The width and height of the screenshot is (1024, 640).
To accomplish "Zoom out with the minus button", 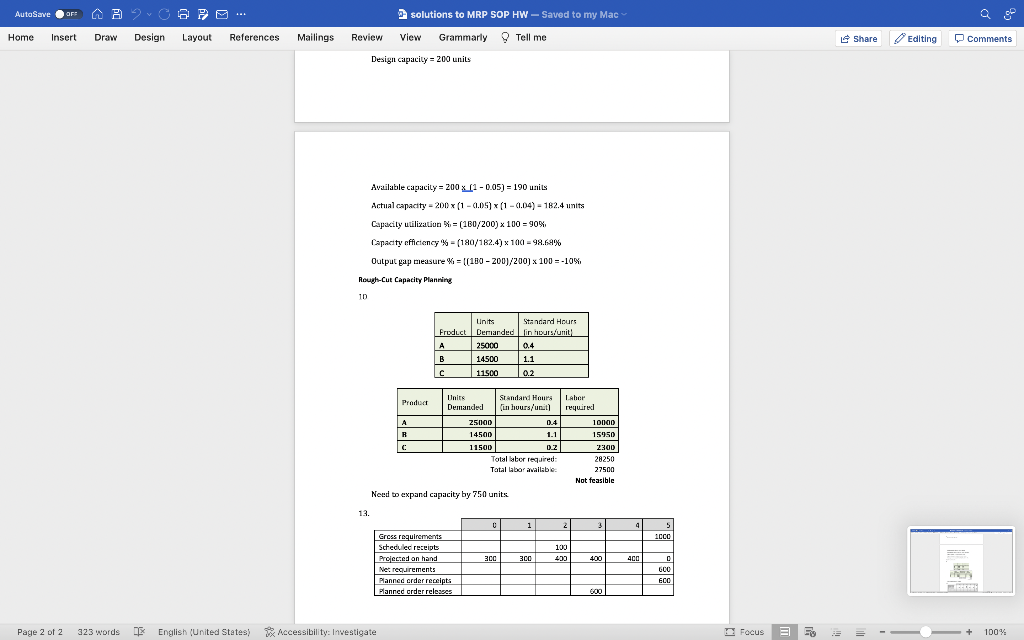I will click(x=882, y=632).
